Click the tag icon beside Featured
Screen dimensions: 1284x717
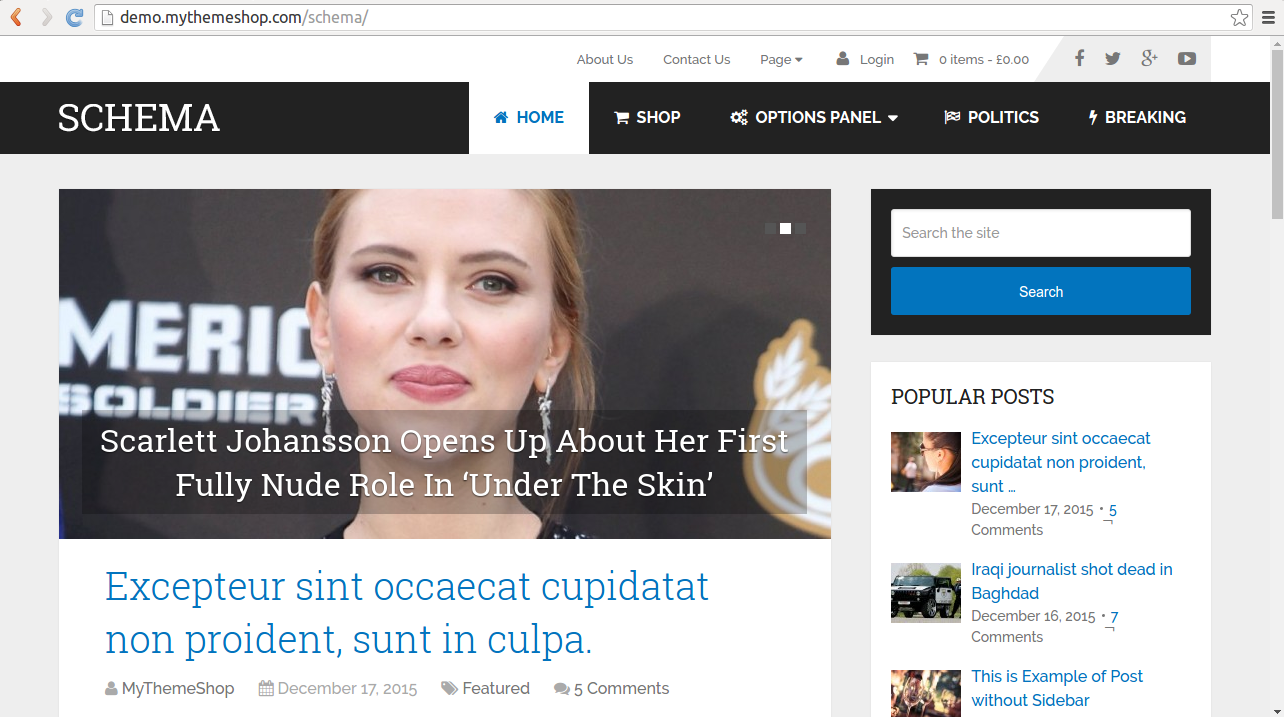[450, 689]
